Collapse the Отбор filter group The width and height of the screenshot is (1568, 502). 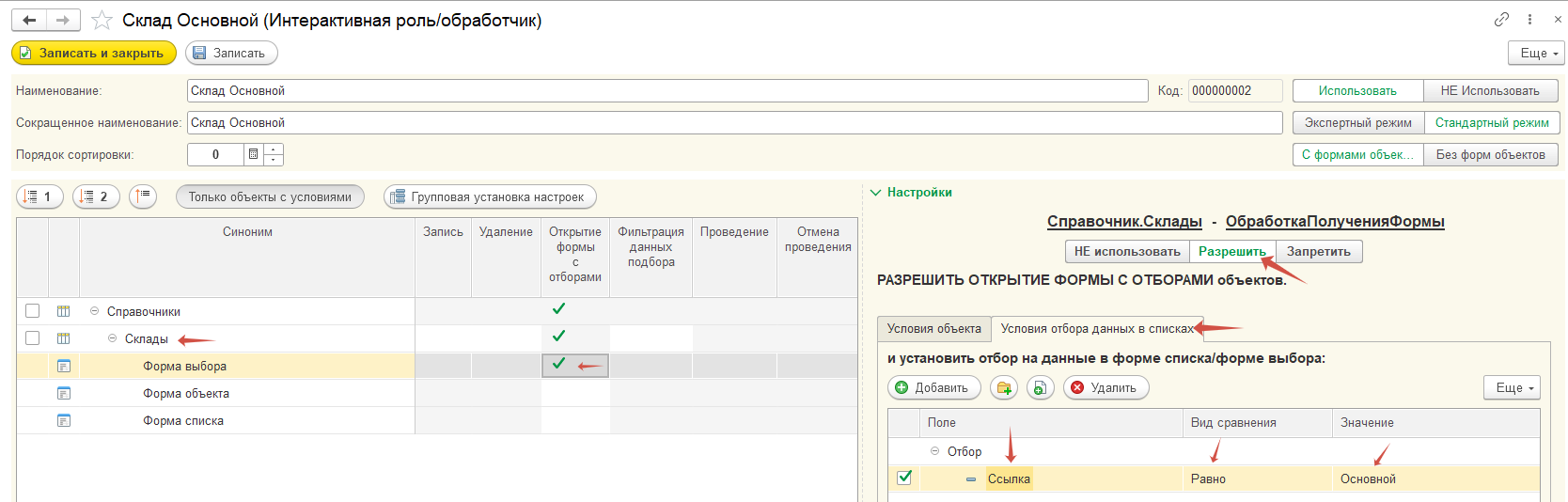[x=934, y=451]
